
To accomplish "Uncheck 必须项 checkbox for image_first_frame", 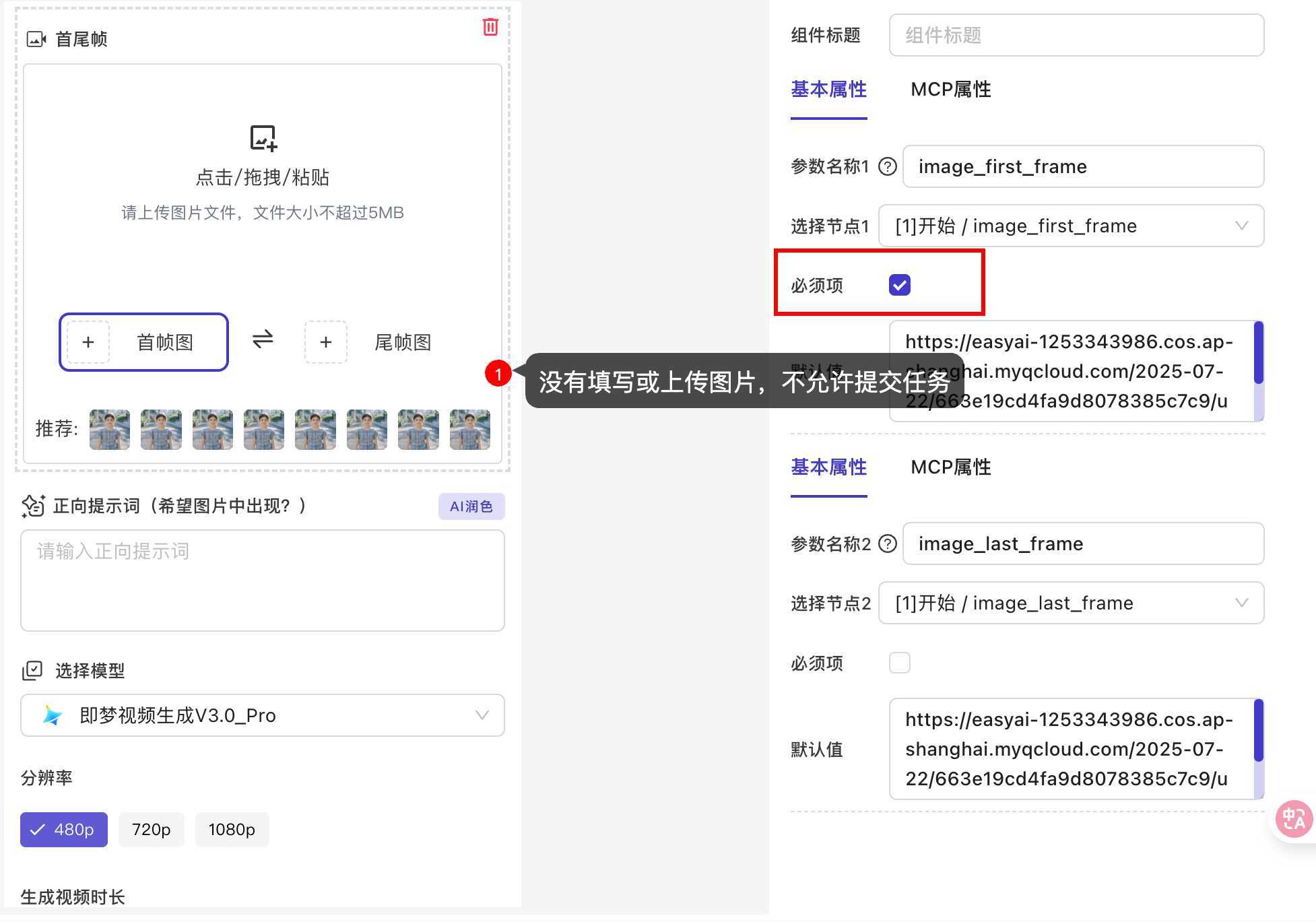I will [899, 285].
